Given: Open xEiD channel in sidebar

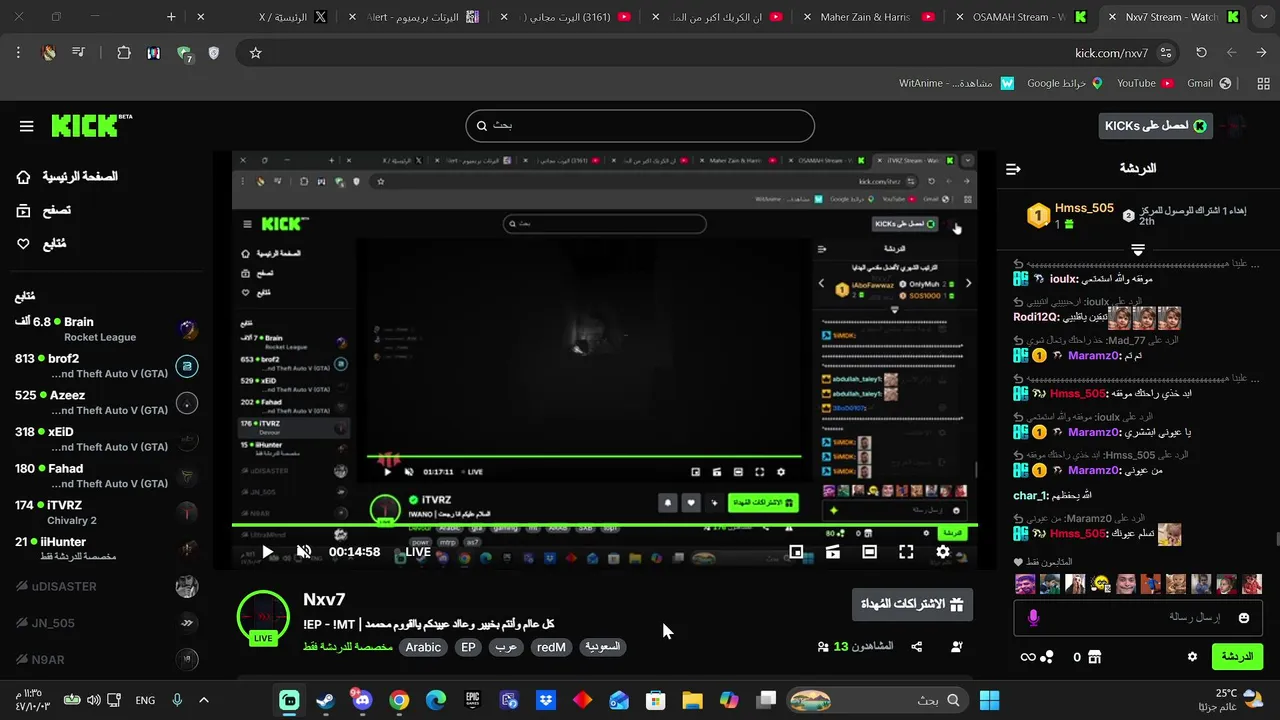Looking at the screenshot, I should point(105,439).
